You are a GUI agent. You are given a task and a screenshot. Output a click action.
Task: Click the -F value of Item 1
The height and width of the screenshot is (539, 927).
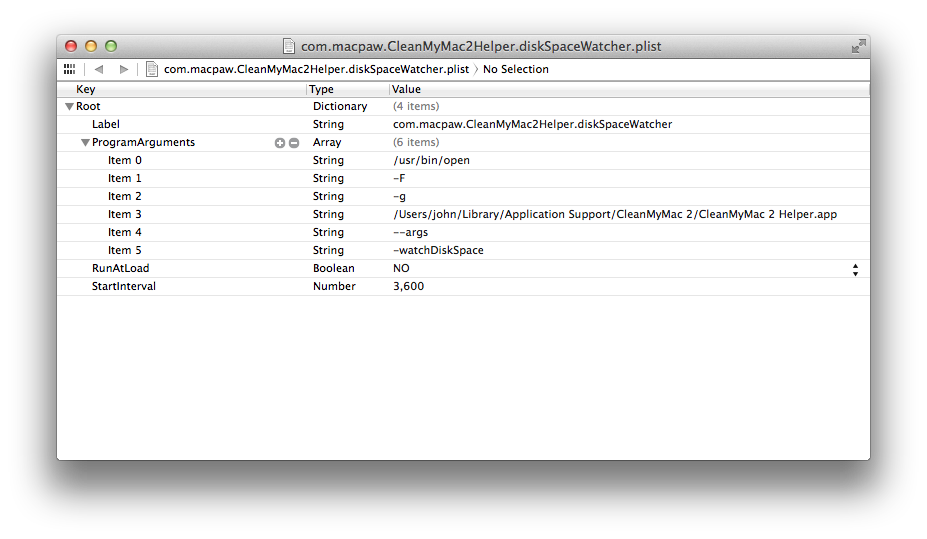399,178
